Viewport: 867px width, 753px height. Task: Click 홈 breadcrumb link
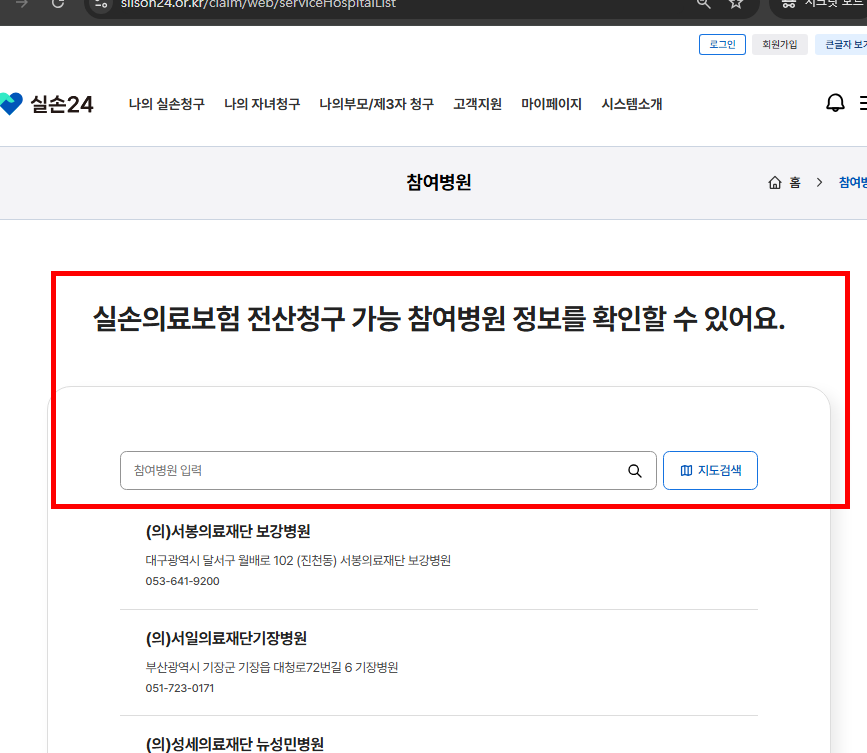(x=795, y=182)
